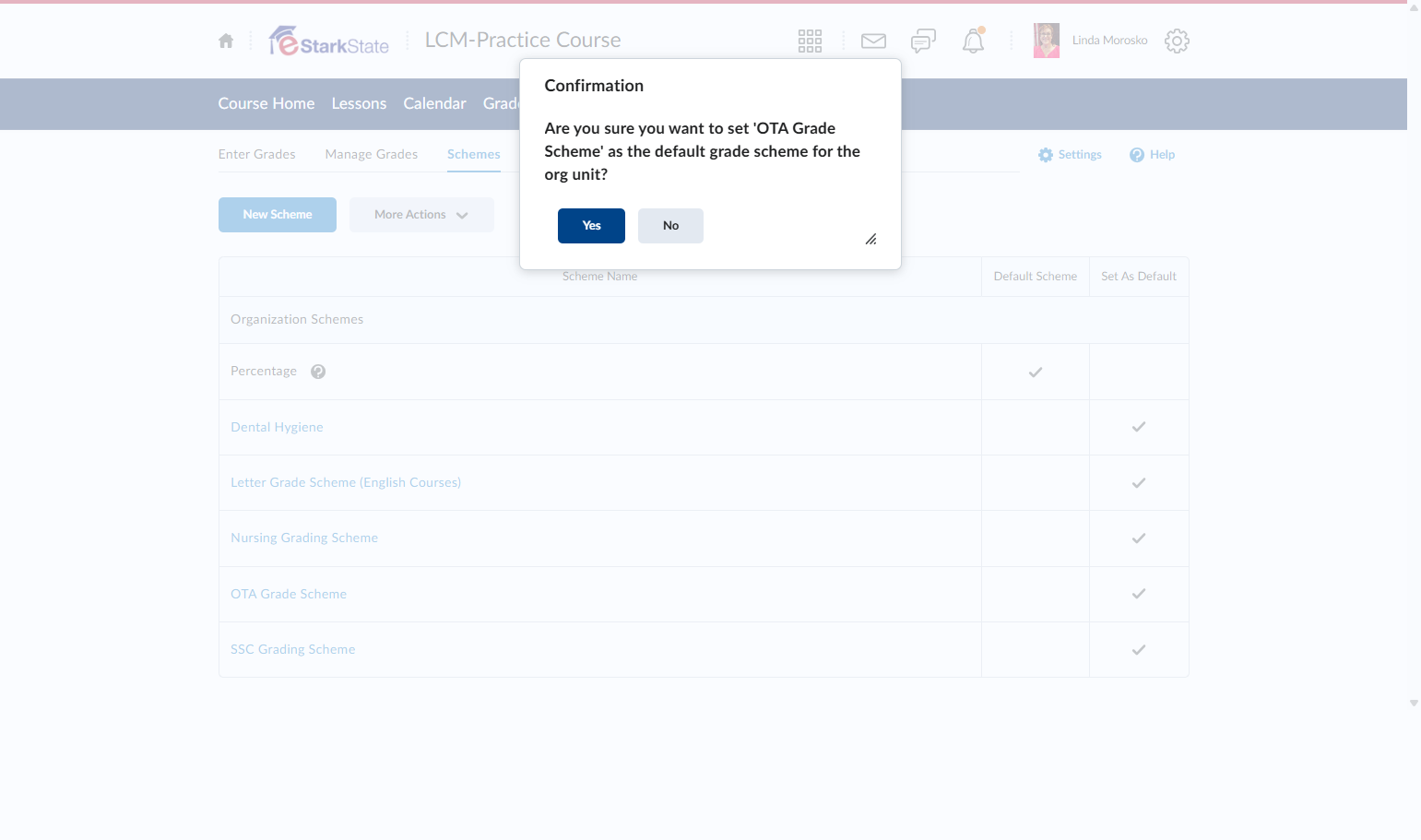Go to the Course Home nav item
Image resolution: width=1421 pixels, height=840 pixels.
point(266,103)
